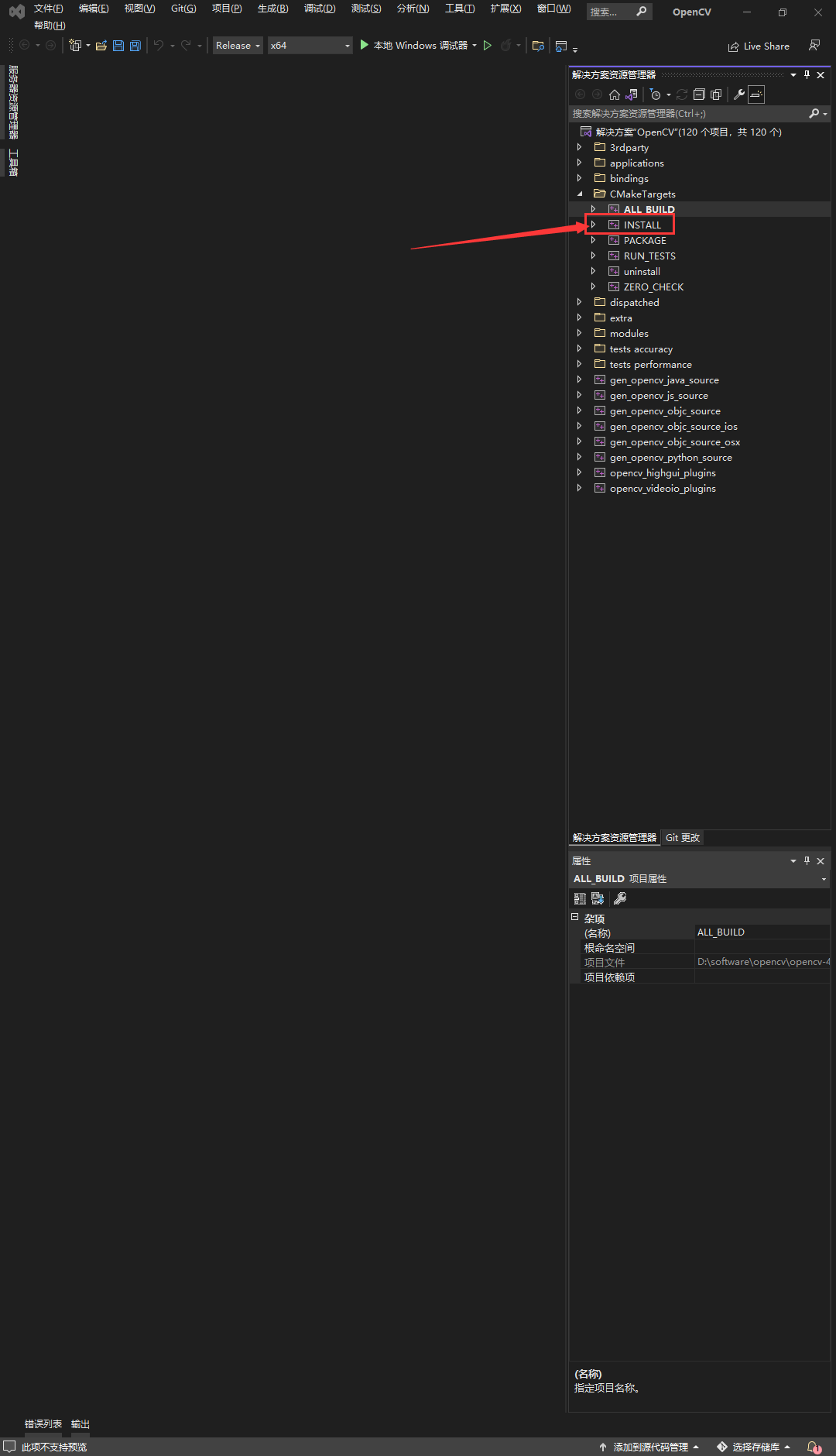The height and width of the screenshot is (1456, 836).
Task: Toggle the Preview Selected Items button
Action: [756, 94]
